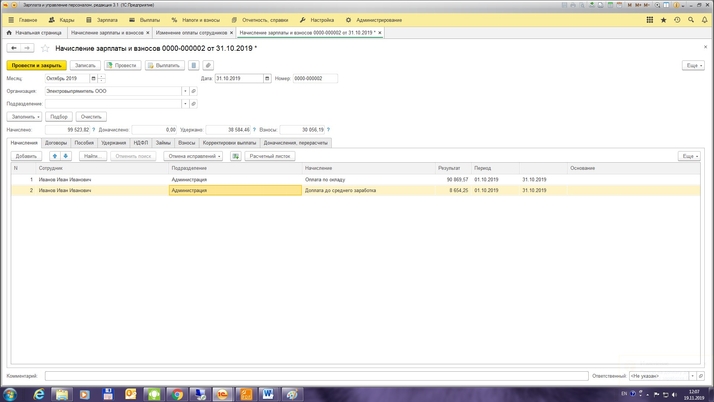Click the favorites star in top toolbar
The width and height of the screenshot is (714, 402).
click(x=663, y=20)
